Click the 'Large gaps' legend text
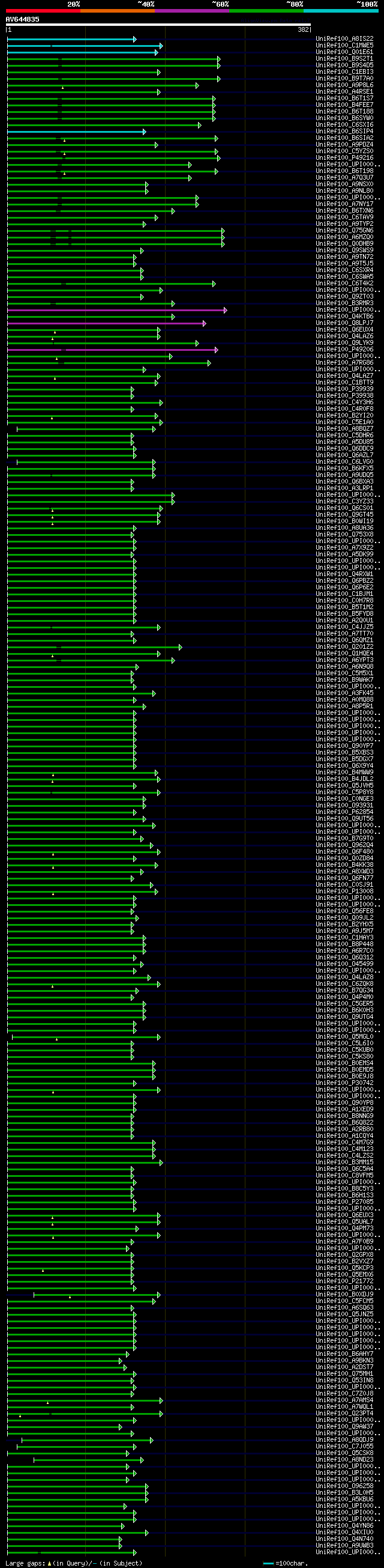384x1568 pixels. pyautogui.click(x=26, y=1563)
